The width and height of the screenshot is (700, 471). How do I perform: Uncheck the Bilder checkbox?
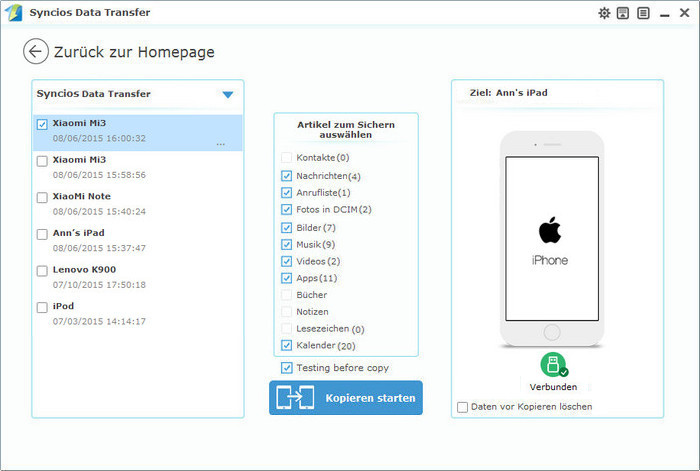(x=287, y=228)
